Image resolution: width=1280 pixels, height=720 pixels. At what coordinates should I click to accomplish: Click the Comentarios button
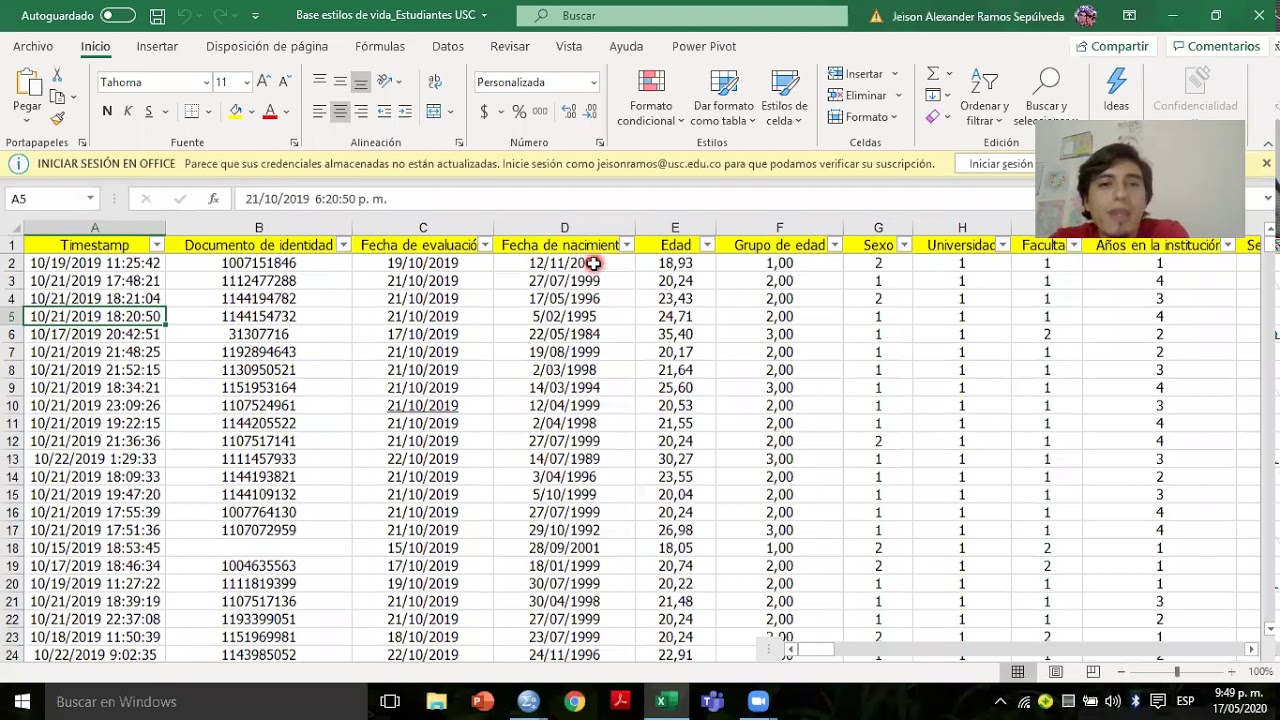pos(1216,46)
